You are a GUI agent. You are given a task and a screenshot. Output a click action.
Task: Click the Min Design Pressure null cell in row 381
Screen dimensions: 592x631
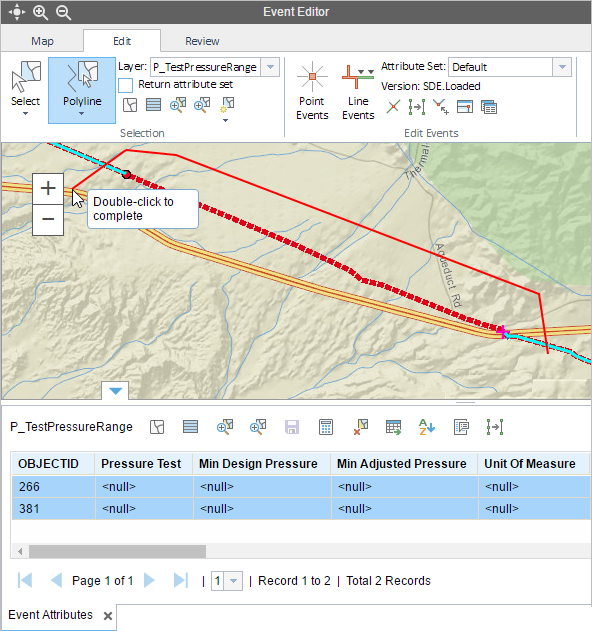[262, 509]
